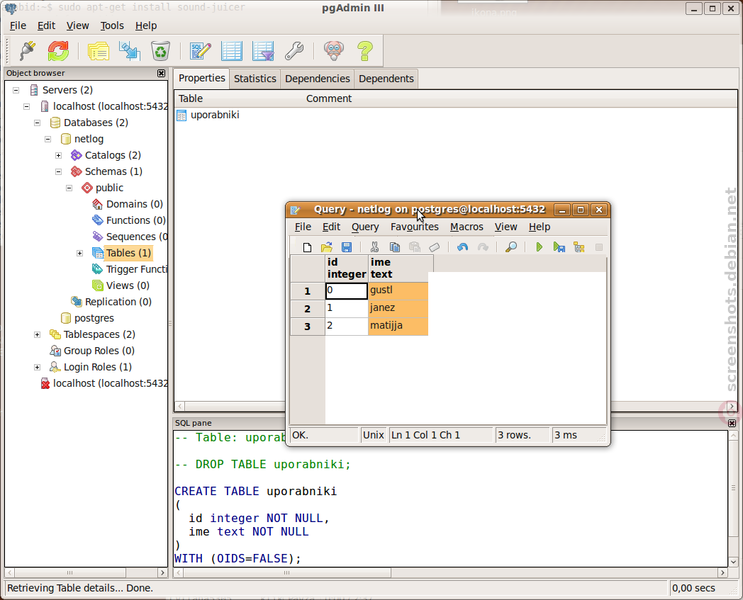The height and width of the screenshot is (600, 743).
Task: Open file icon in Query window
Action: (326, 247)
